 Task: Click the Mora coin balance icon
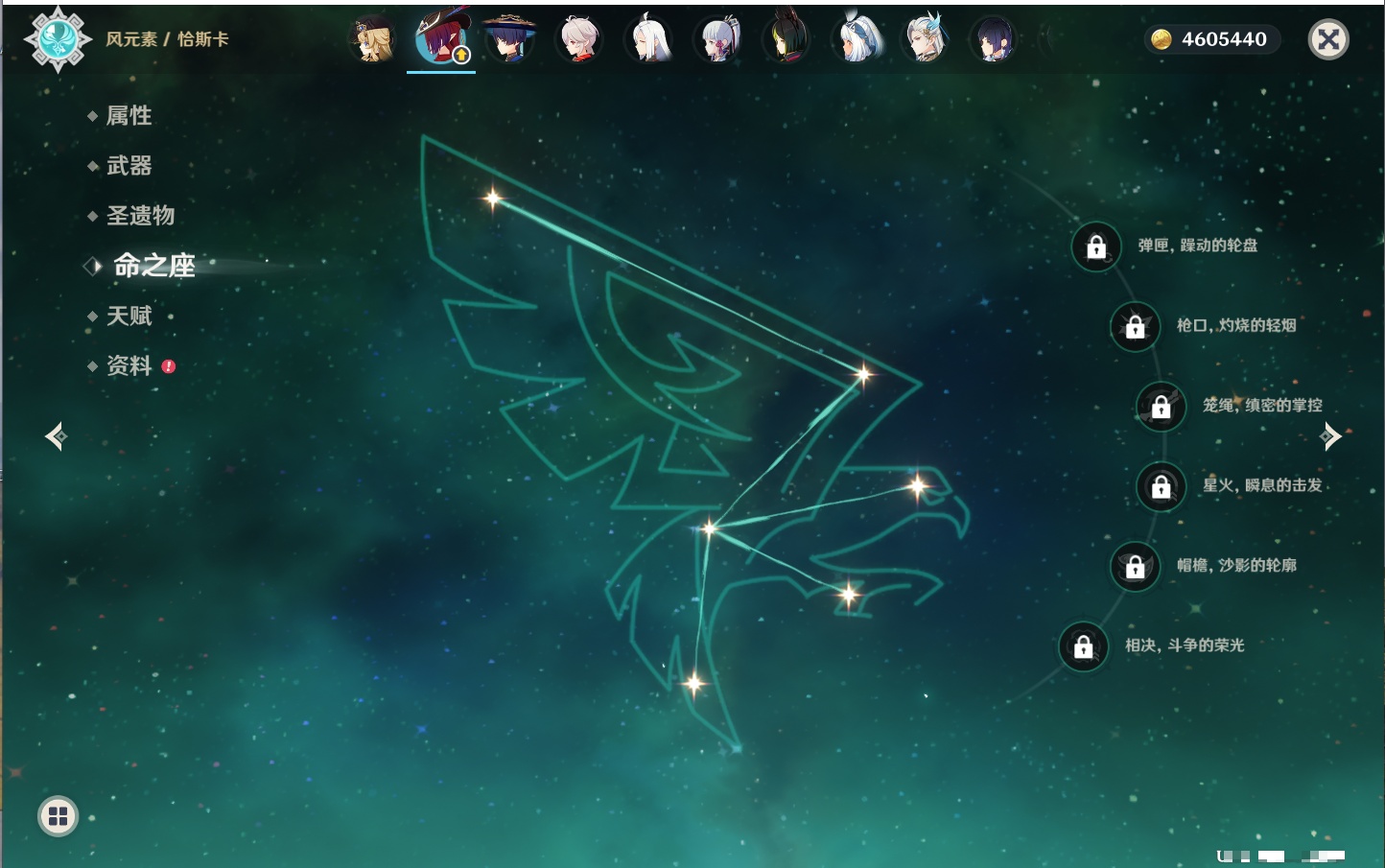click(x=1162, y=39)
